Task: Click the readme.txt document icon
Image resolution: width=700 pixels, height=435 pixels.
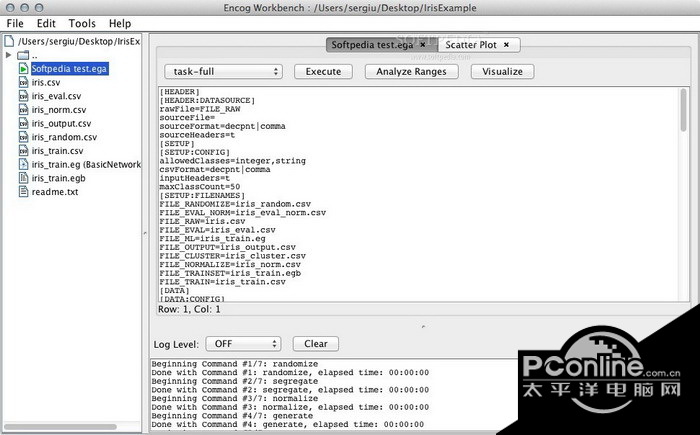Action: click(24, 192)
